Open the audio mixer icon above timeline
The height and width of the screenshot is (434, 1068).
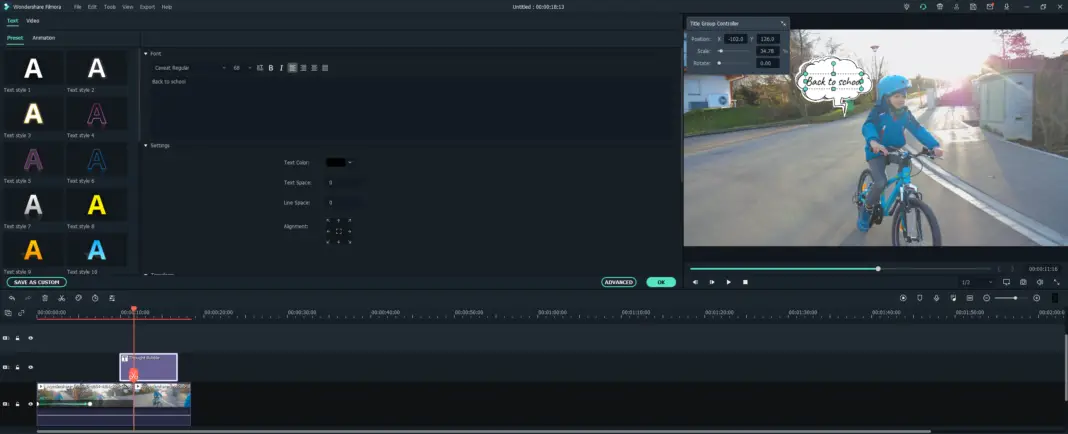click(953, 298)
